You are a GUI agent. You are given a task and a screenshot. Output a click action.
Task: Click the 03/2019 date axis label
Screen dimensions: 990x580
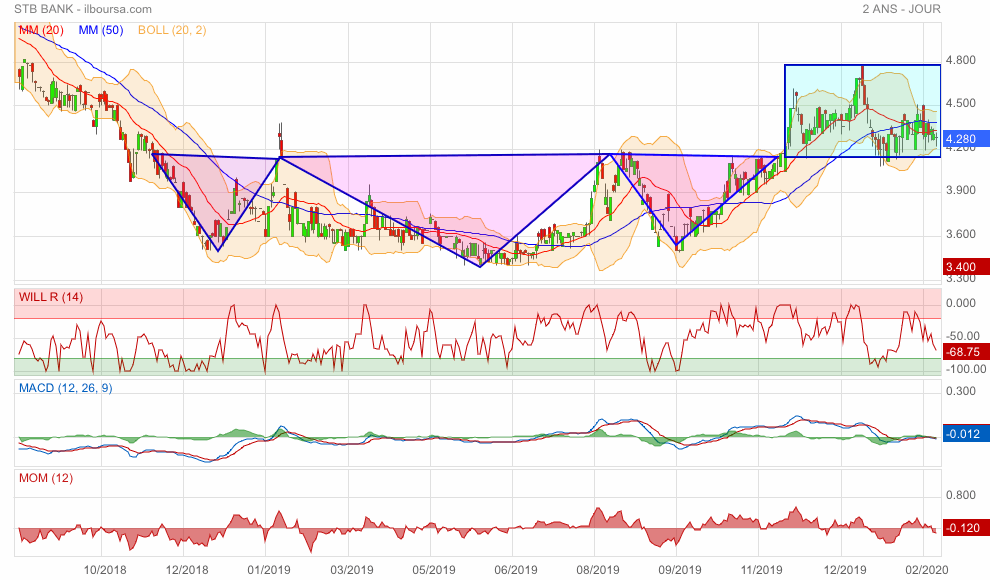(x=352, y=570)
